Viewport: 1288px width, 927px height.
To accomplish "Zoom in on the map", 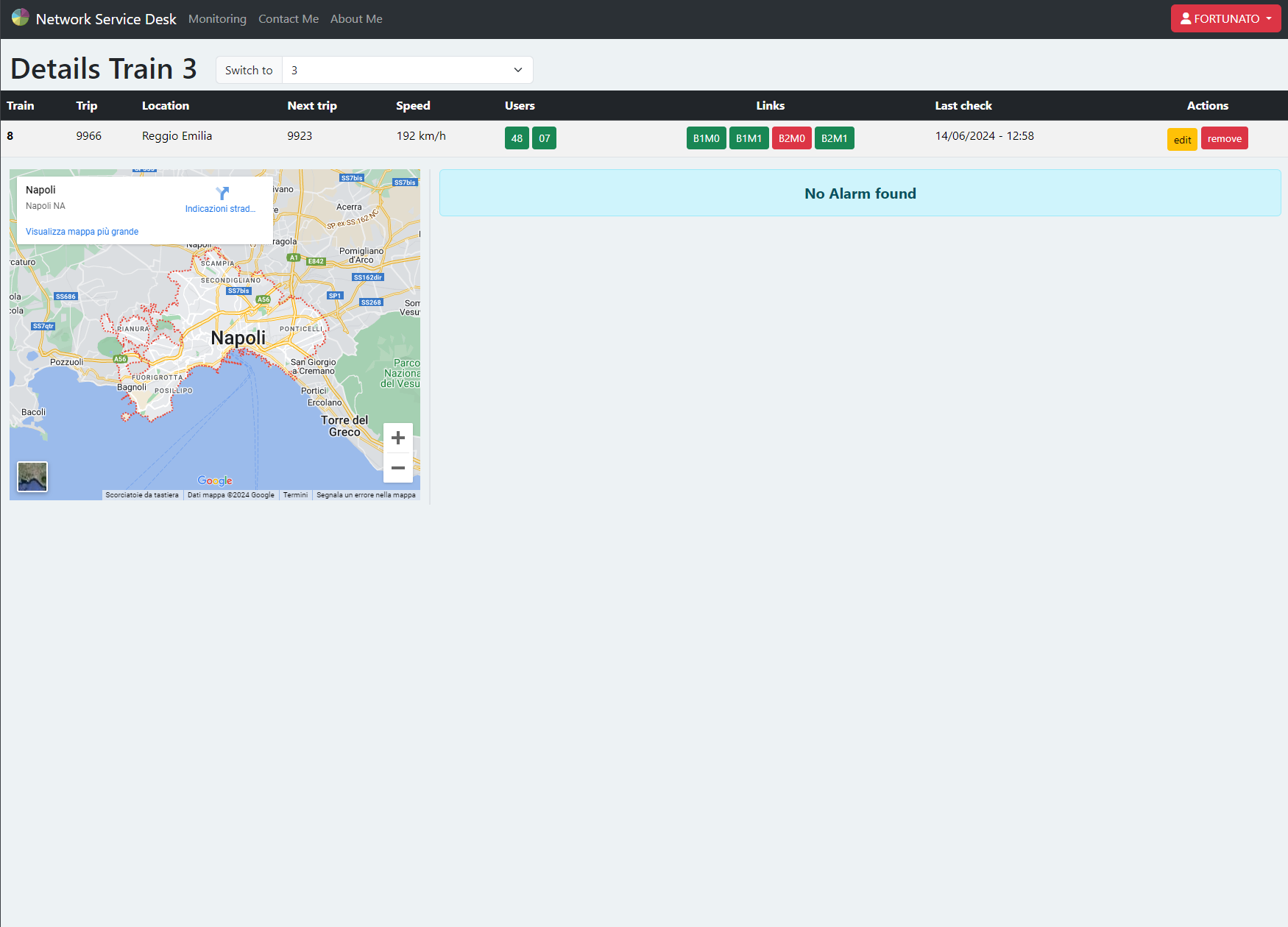I will pos(398,438).
